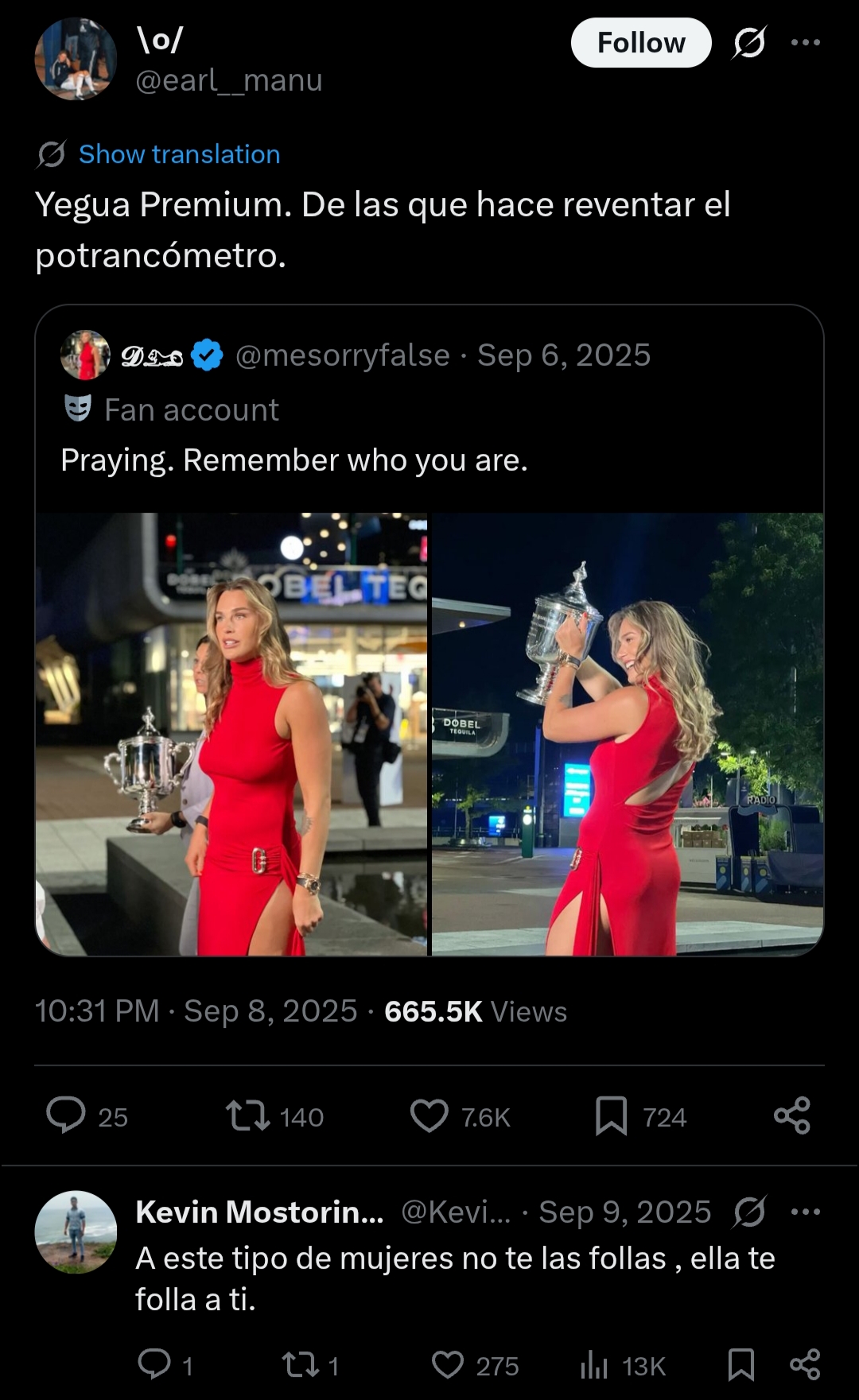
Task: Reply to Kevin Mostorin's comment
Action: click(x=154, y=1365)
